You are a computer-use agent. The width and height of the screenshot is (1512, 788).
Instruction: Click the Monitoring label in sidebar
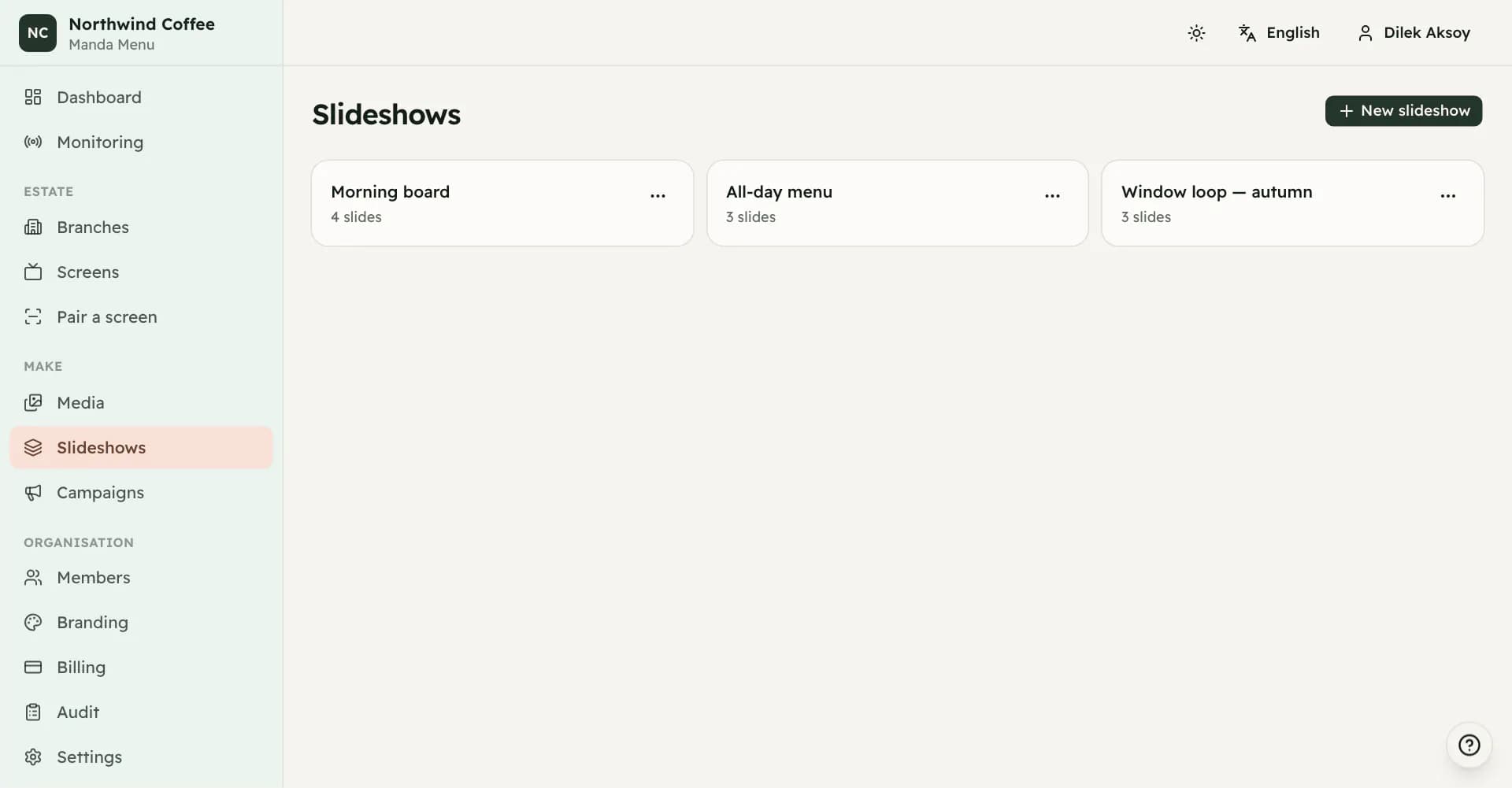coord(100,142)
